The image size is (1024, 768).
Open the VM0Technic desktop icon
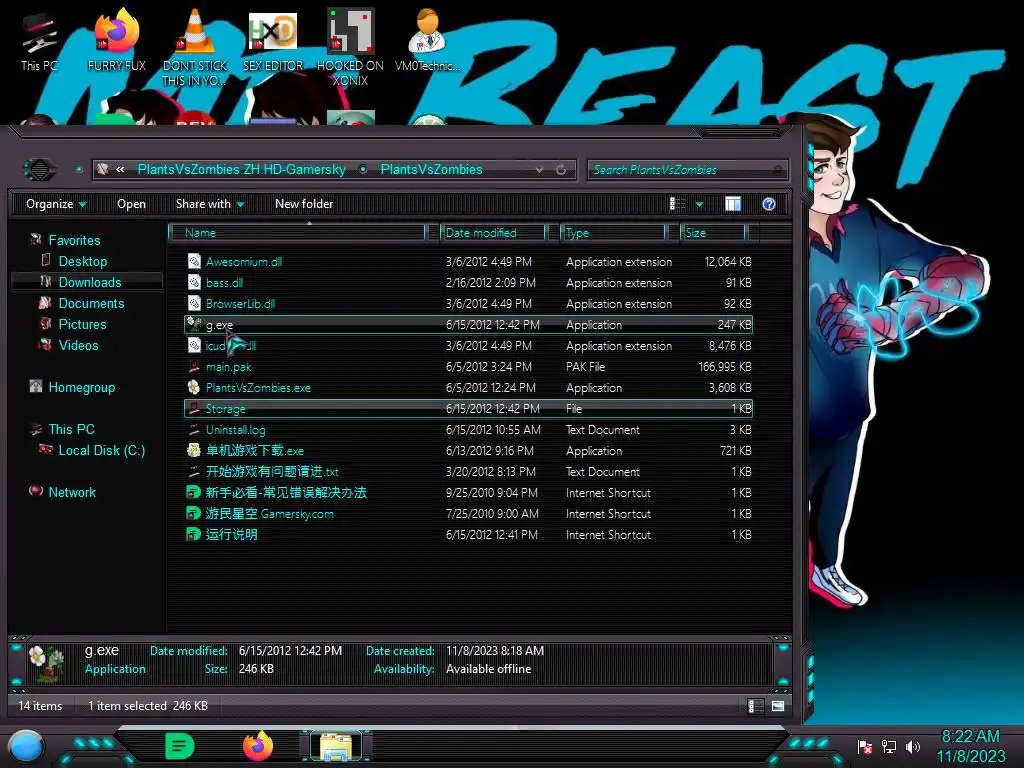427,41
